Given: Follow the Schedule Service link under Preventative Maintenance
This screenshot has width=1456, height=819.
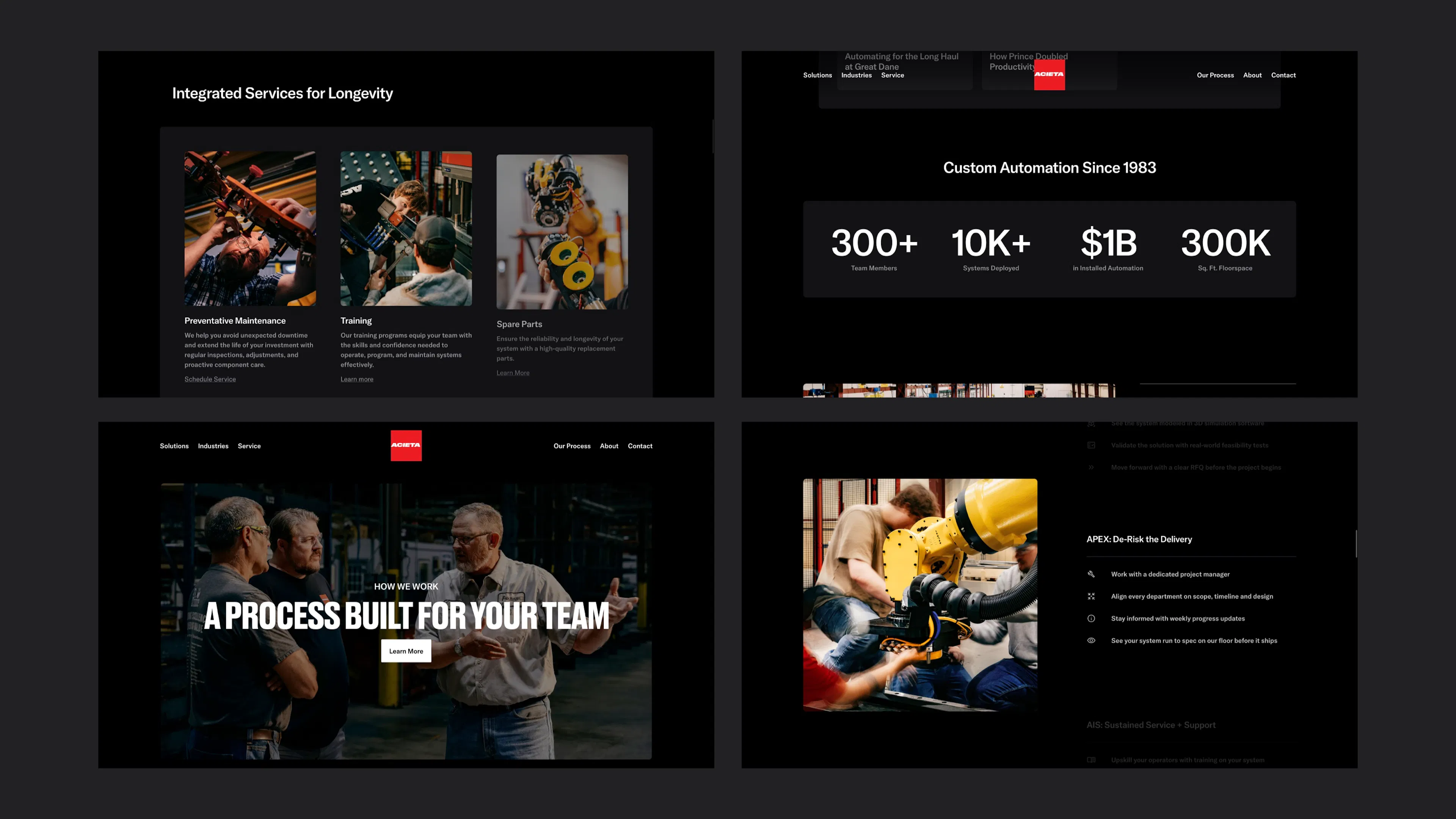Looking at the screenshot, I should 210,379.
